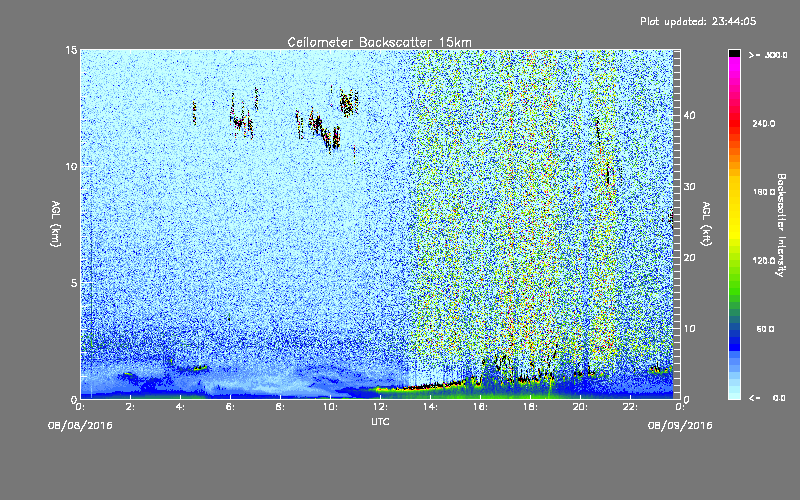Click the 'AGL (km)' left axis label
Image resolution: width=800 pixels, height=500 pixels.
click(x=56, y=223)
